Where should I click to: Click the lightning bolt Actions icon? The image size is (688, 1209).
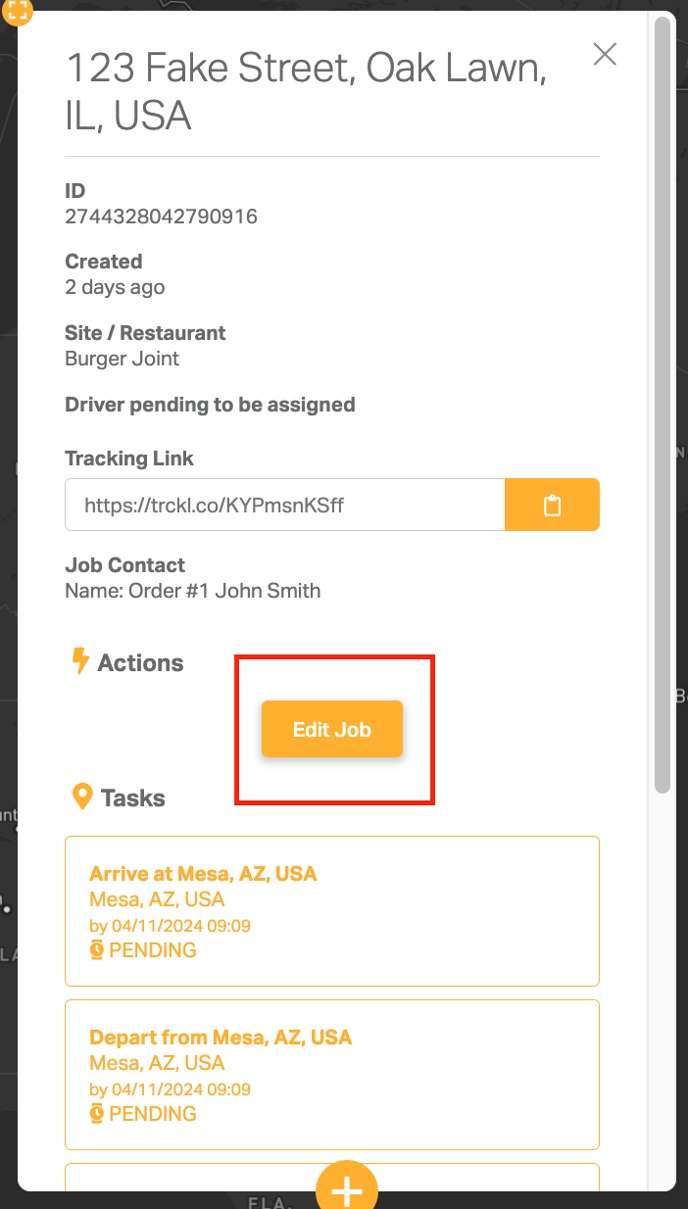[80, 662]
